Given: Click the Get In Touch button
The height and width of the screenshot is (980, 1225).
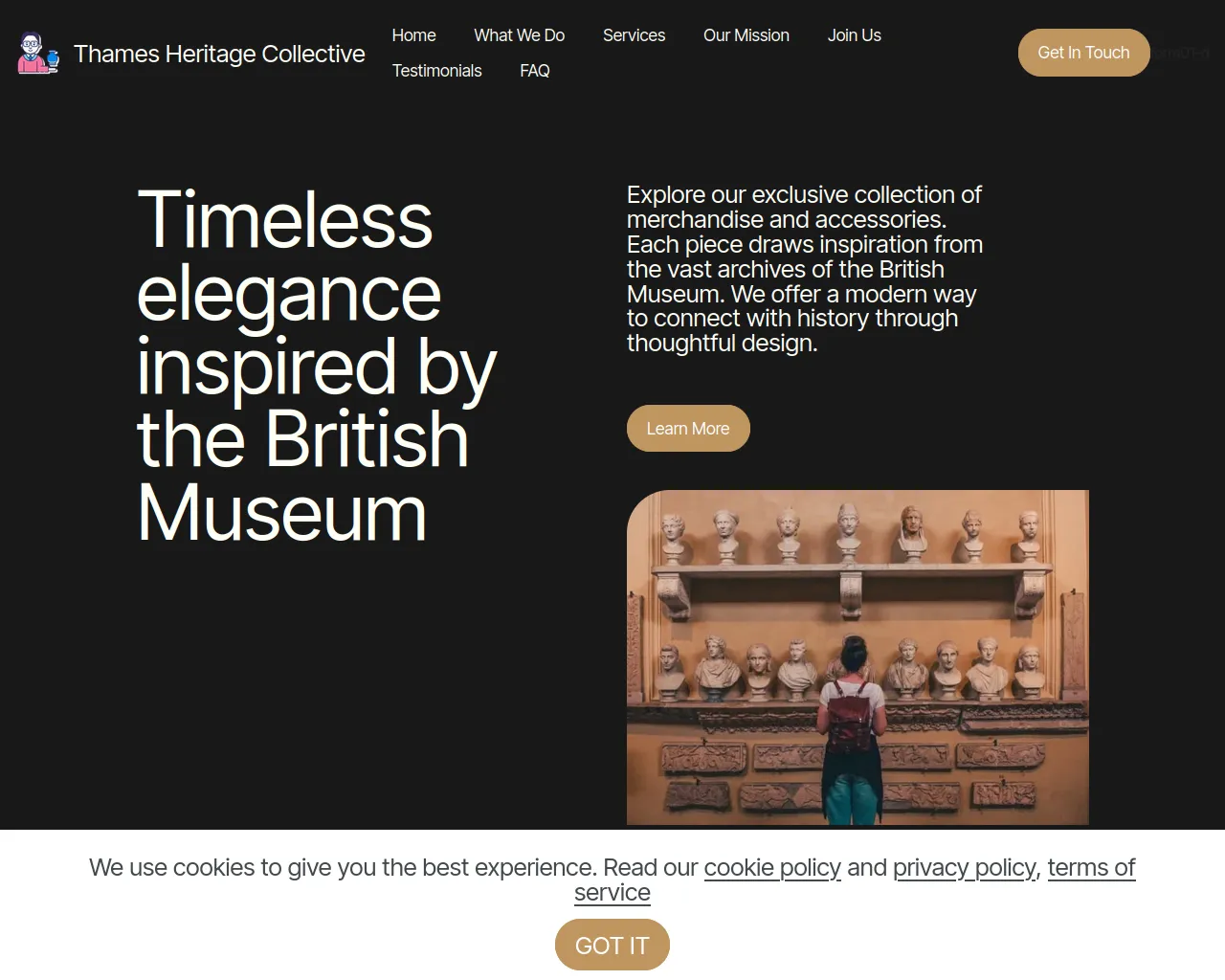Looking at the screenshot, I should pos(1083,53).
